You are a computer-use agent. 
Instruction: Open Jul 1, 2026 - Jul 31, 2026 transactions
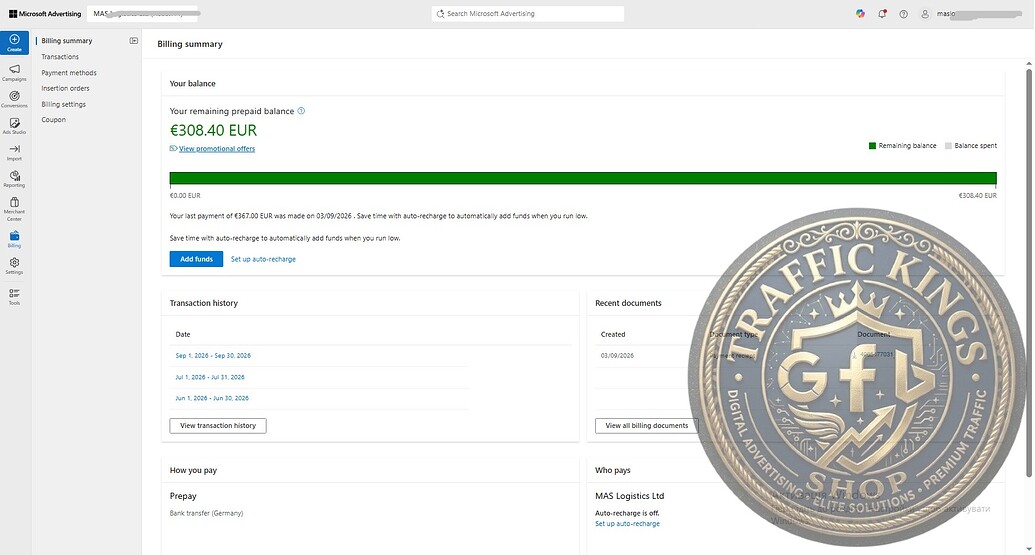point(210,377)
